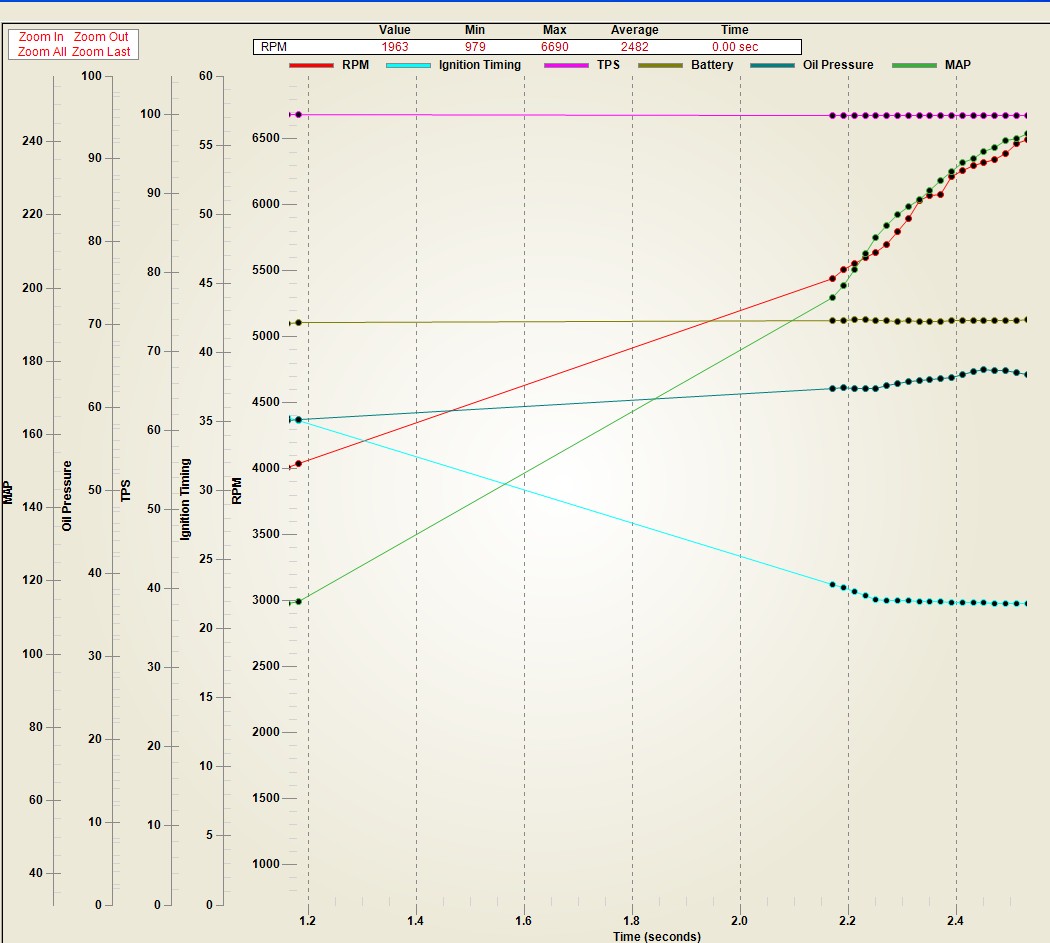Click the Time (seconds) axis title
This screenshot has height=943, width=1050.
[656, 936]
